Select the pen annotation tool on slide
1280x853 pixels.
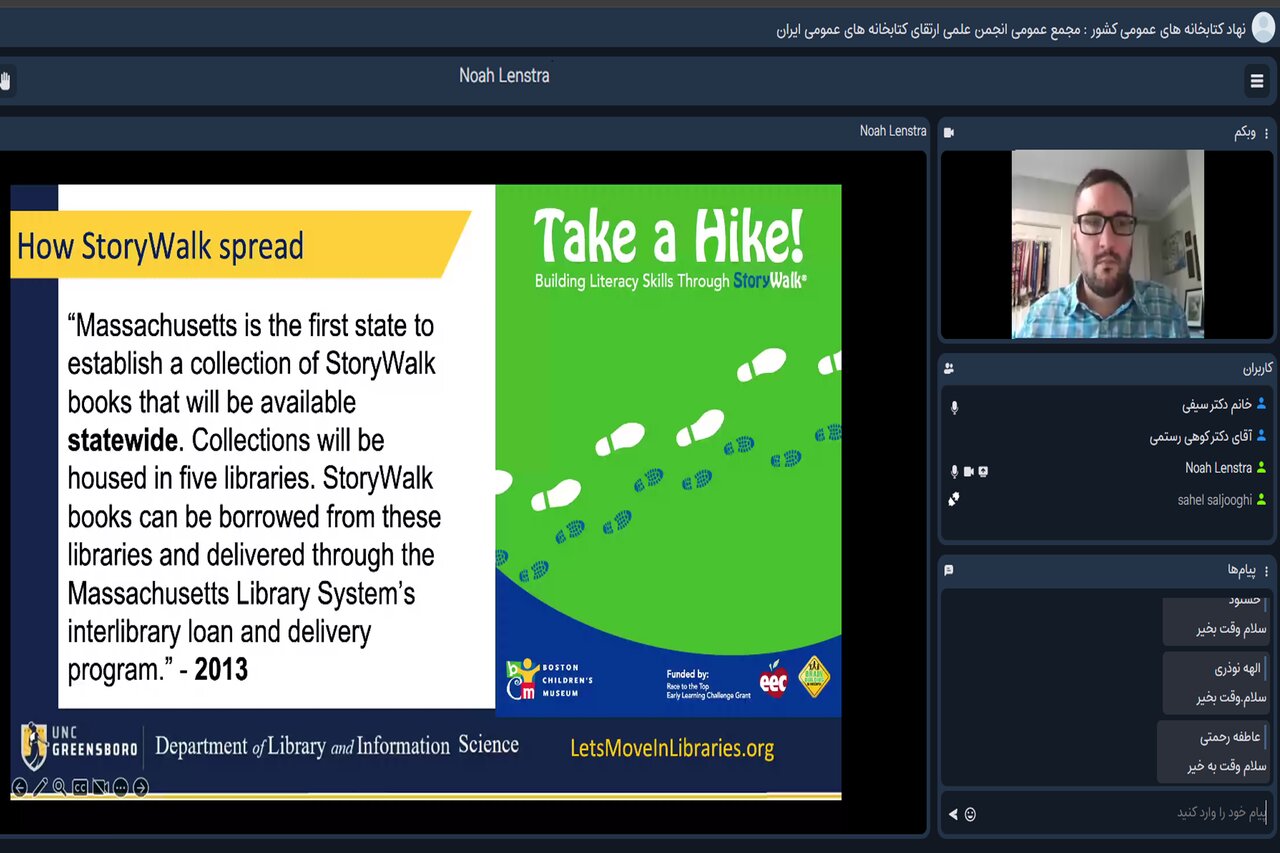(x=40, y=787)
